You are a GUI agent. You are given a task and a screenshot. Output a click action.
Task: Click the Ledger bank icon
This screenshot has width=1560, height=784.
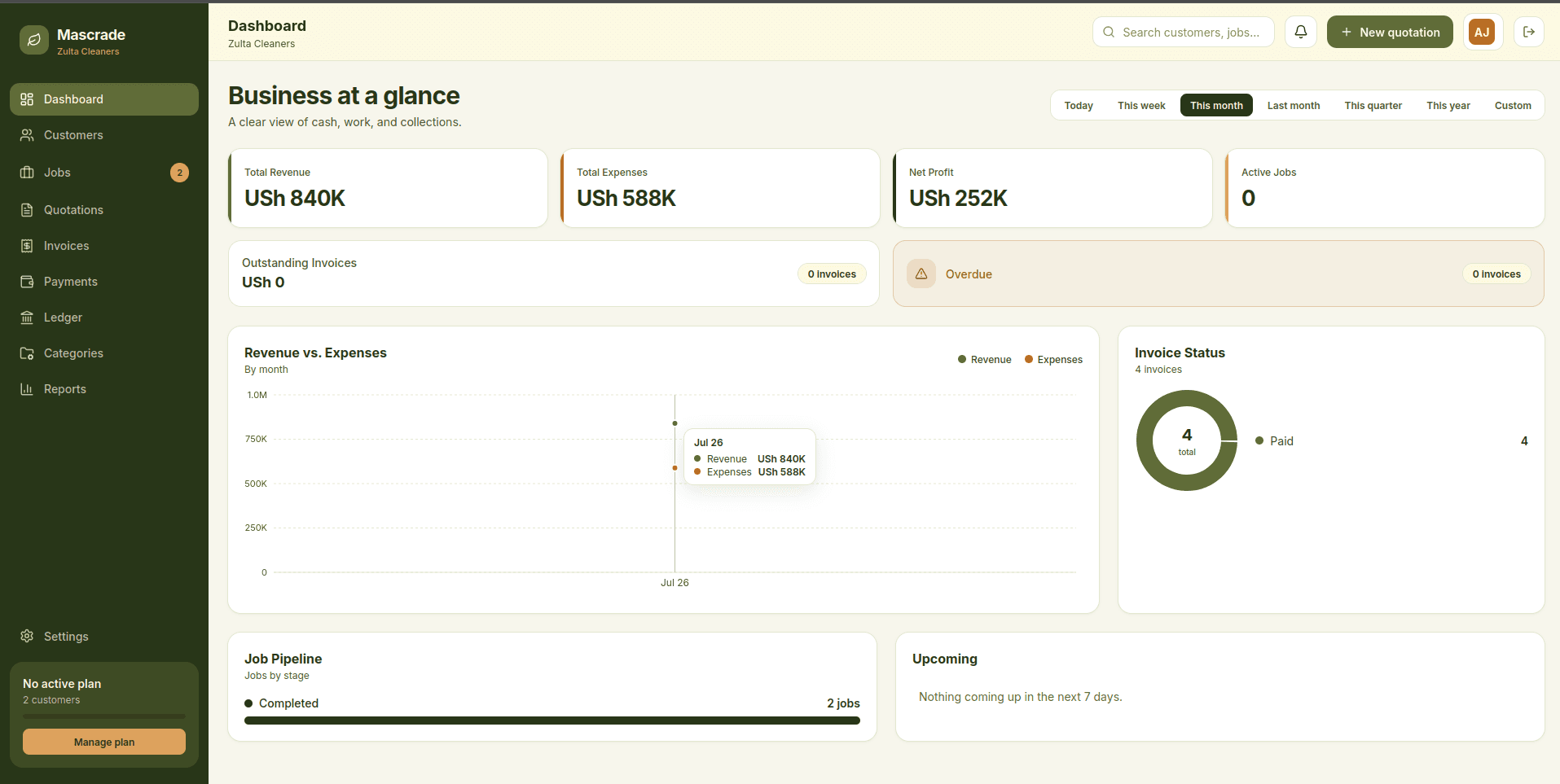click(27, 318)
